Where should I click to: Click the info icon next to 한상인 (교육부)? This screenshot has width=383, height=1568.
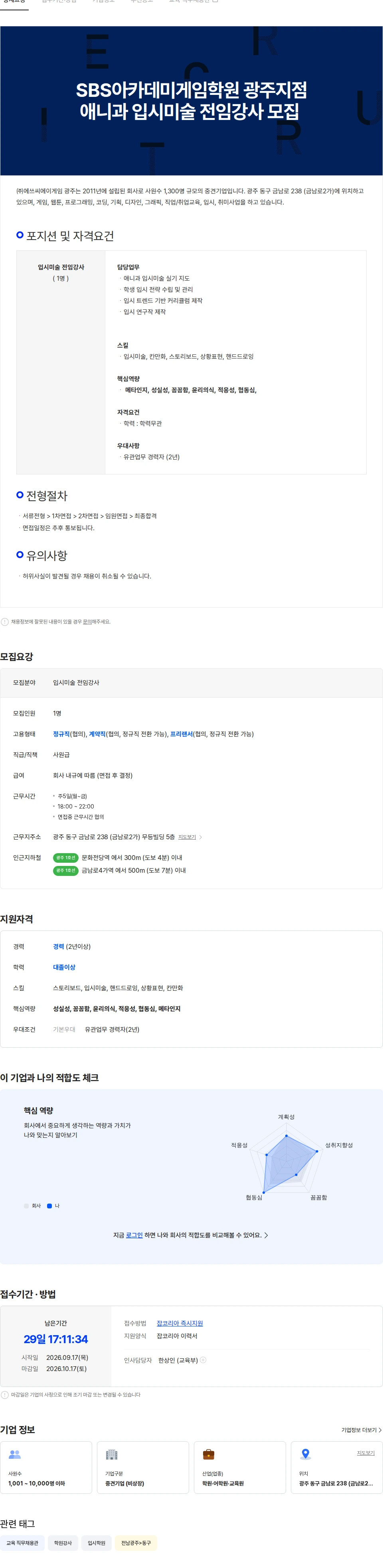coord(203,1360)
